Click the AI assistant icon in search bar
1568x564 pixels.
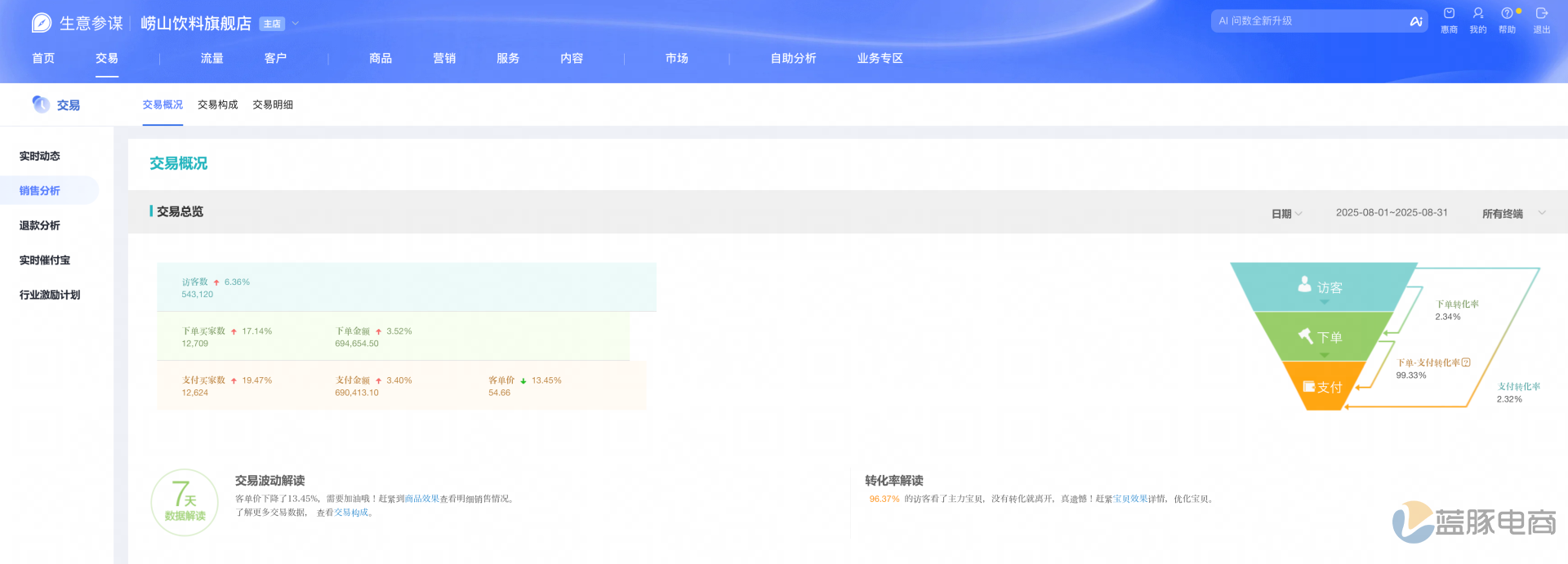1416,21
